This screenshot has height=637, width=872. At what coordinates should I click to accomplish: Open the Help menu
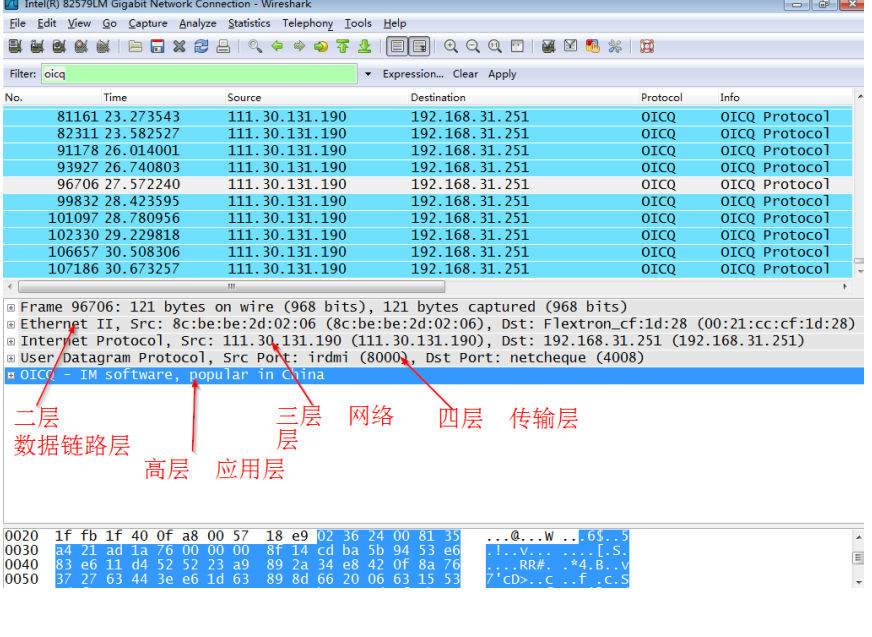click(395, 23)
